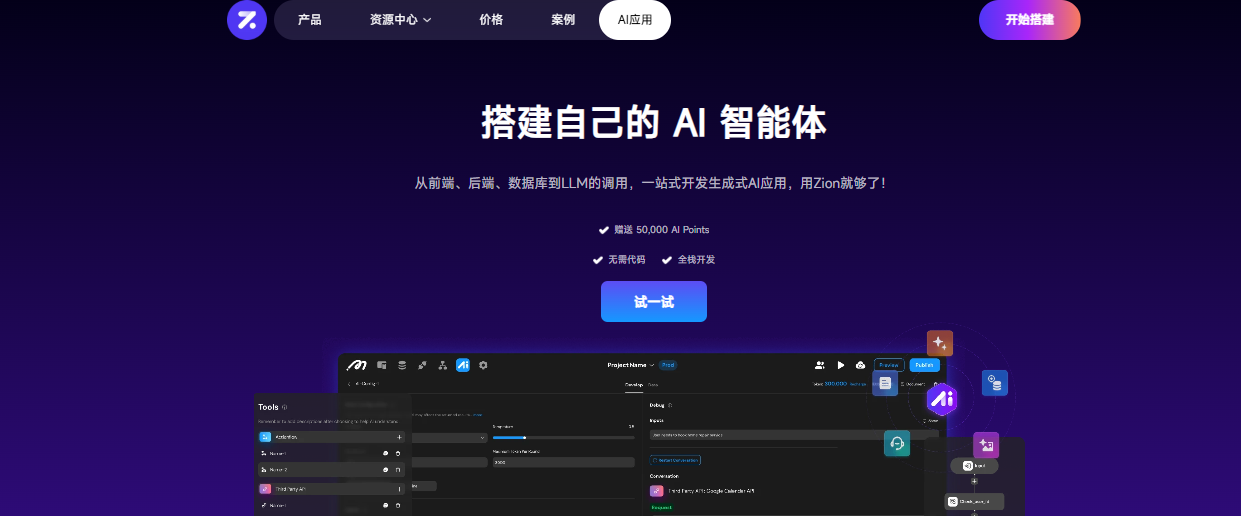
Task: Click the purple hexagon Ai icon
Action: pos(941,400)
